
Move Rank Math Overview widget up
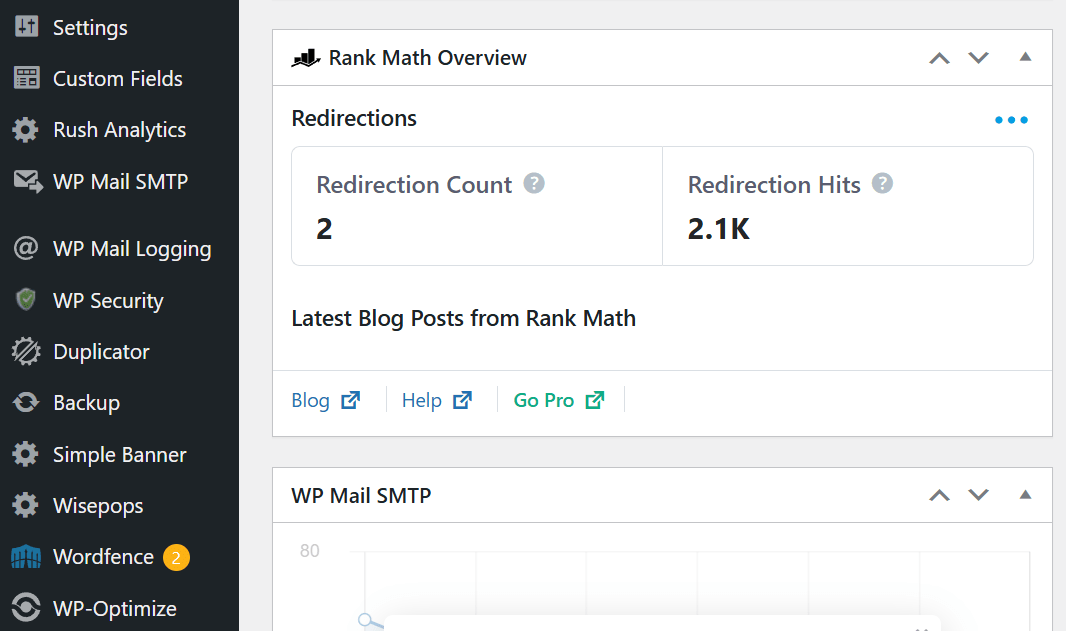[940, 58]
